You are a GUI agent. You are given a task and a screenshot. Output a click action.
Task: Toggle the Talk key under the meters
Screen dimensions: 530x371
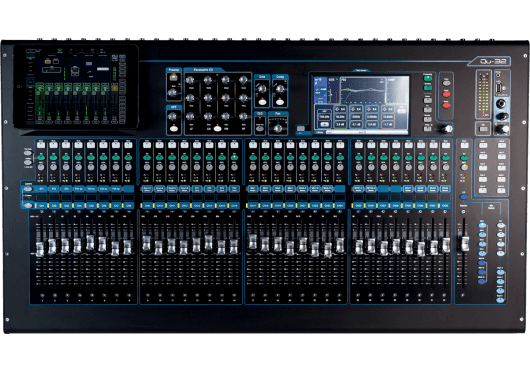[483, 129]
